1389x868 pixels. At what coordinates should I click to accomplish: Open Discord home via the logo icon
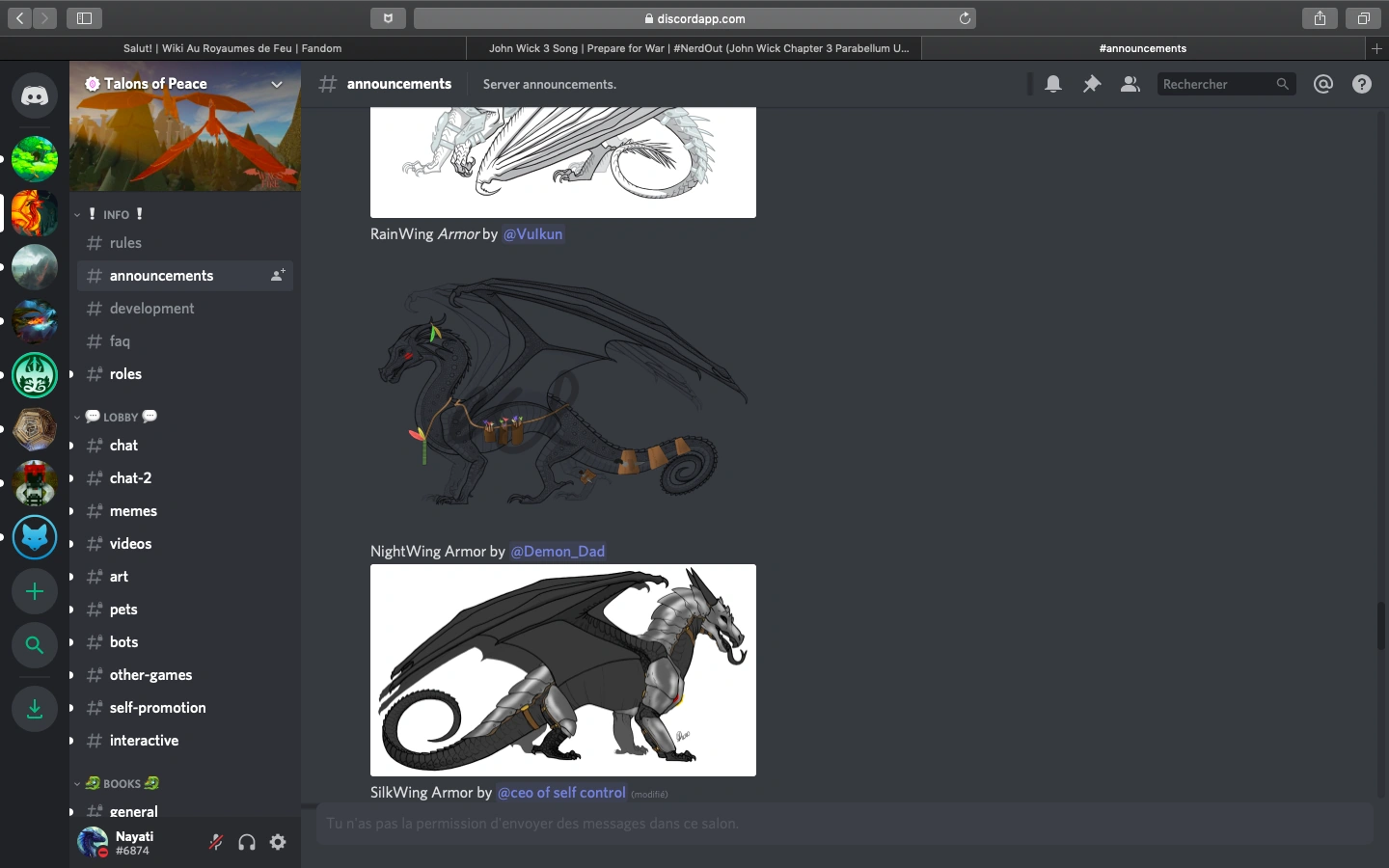[35, 96]
